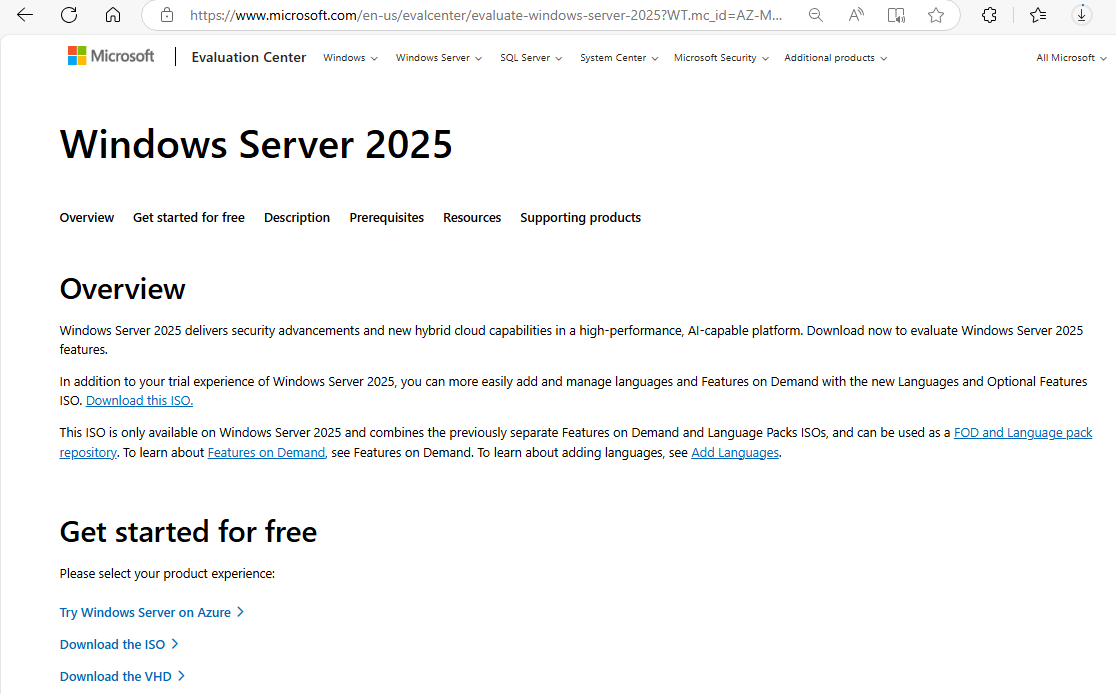Expand the Additional products menu
The width and height of the screenshot is (1116, 694).
(x=835, y=57)
